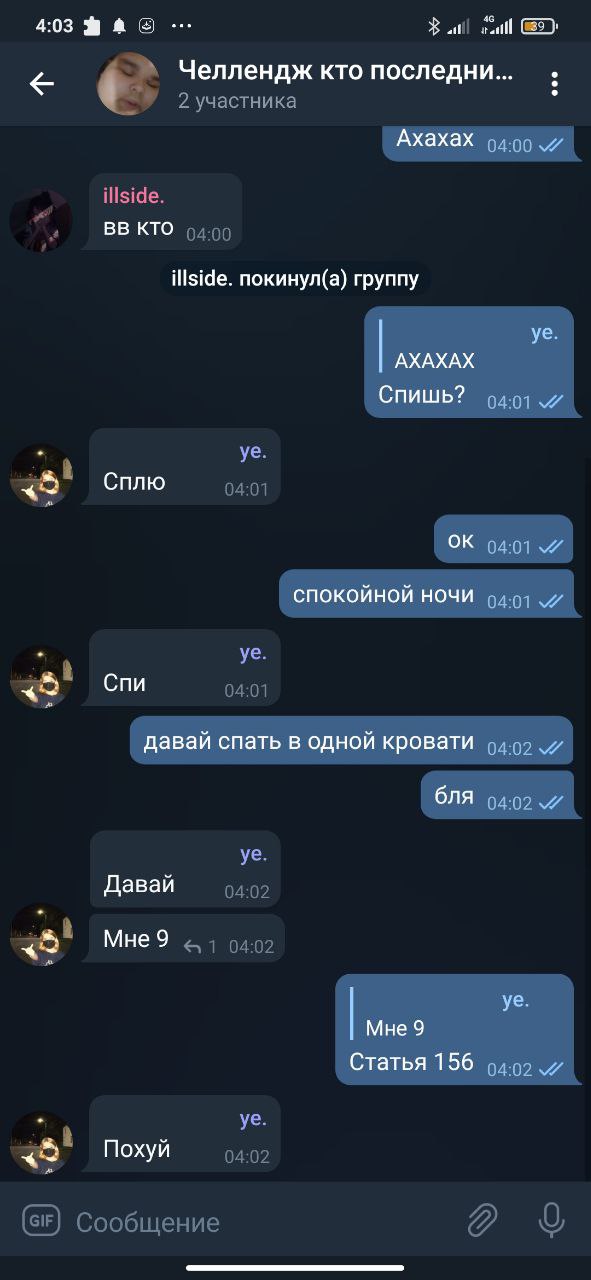Tap the Bluetooth status bar icon
The image size is (591, 1280).
[x=433, y=26]
